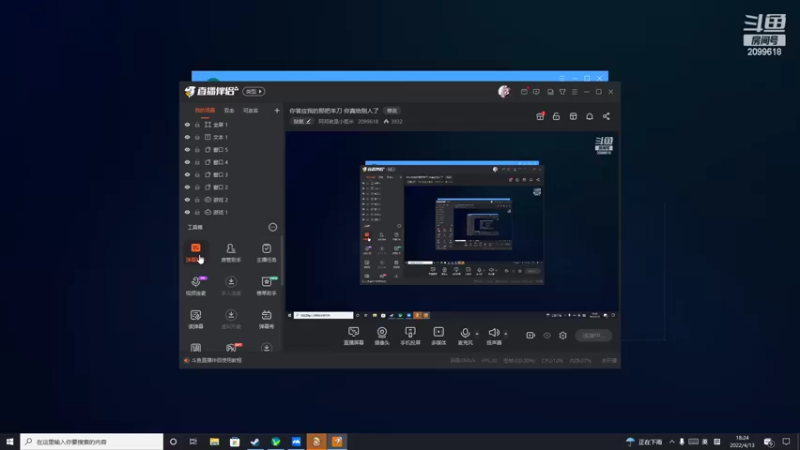This screenshot has height=450, width=800.
Task: Switch to the first orange scene tab
Action: point(205,111)
